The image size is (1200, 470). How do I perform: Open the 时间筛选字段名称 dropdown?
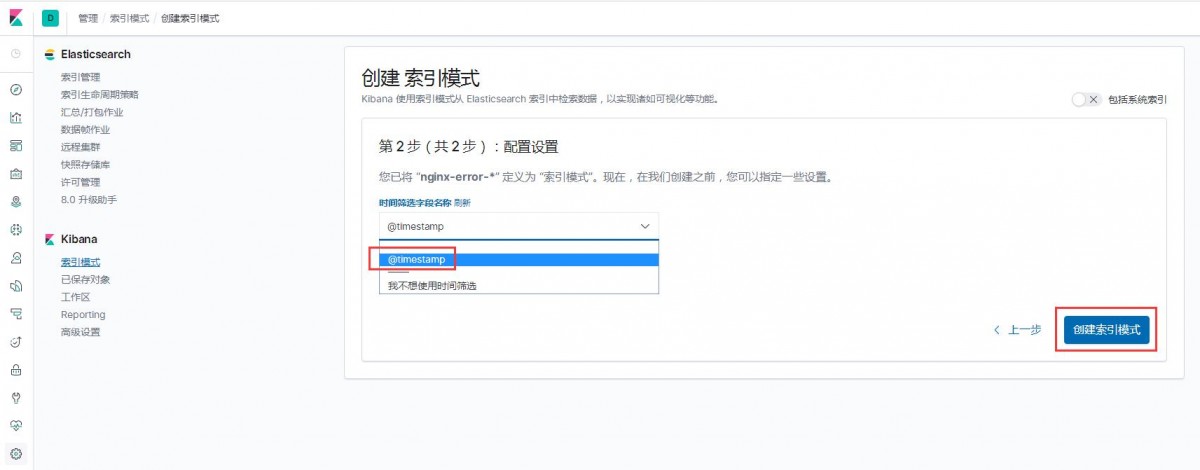pos(519,226)
